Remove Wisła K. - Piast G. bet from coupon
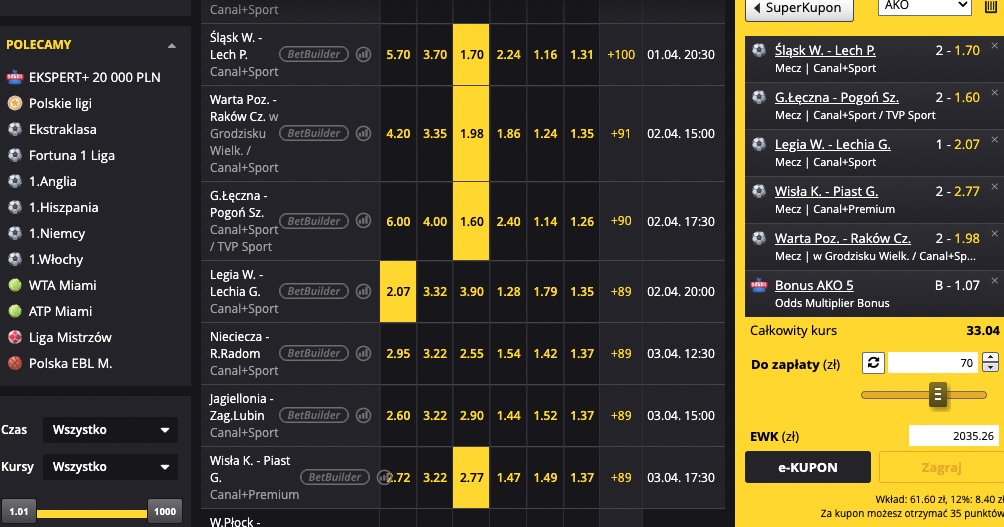The height and width of the screenshot is (527, 1004). point(994,187)
